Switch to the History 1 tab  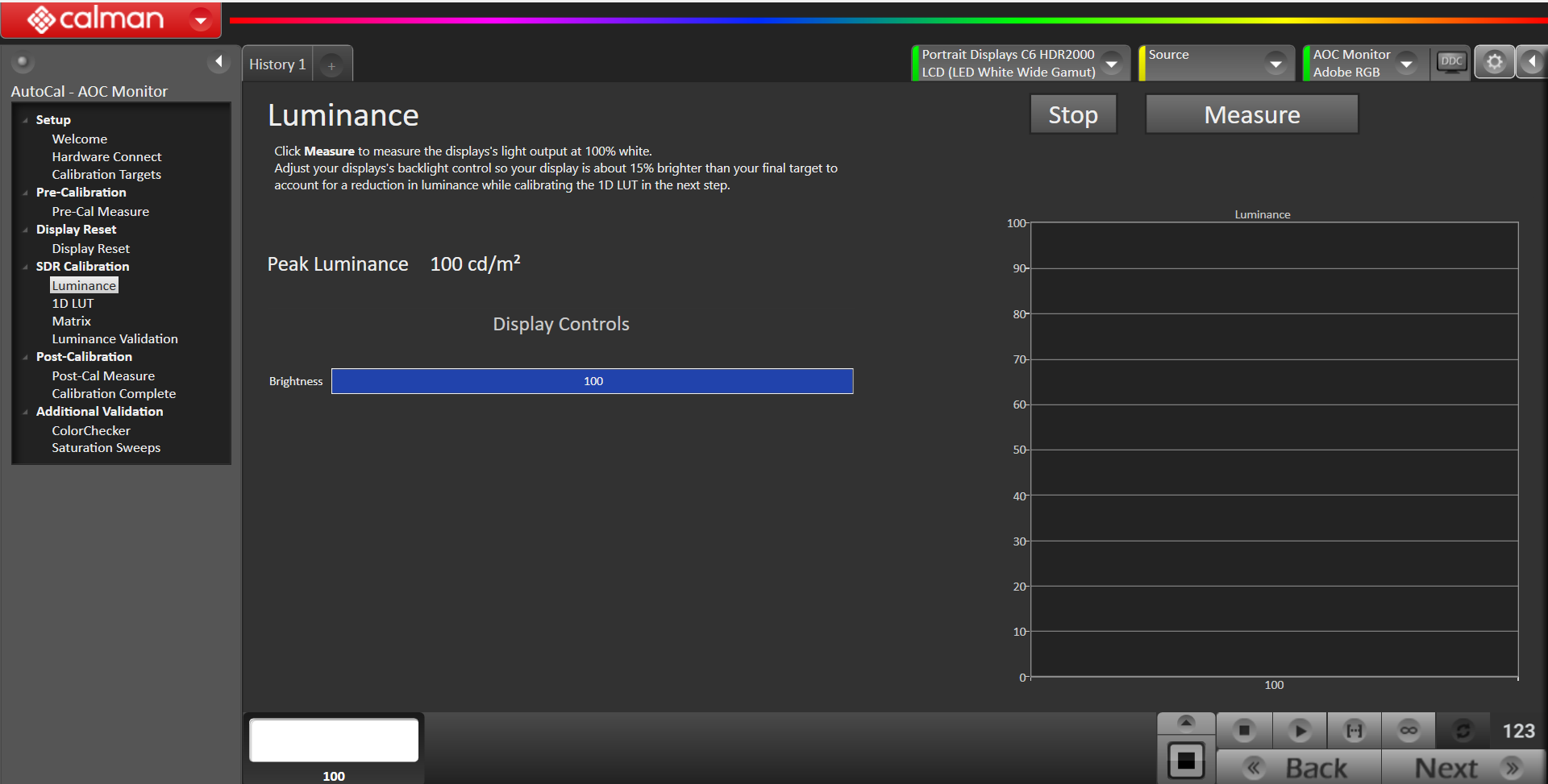(277, 64)
